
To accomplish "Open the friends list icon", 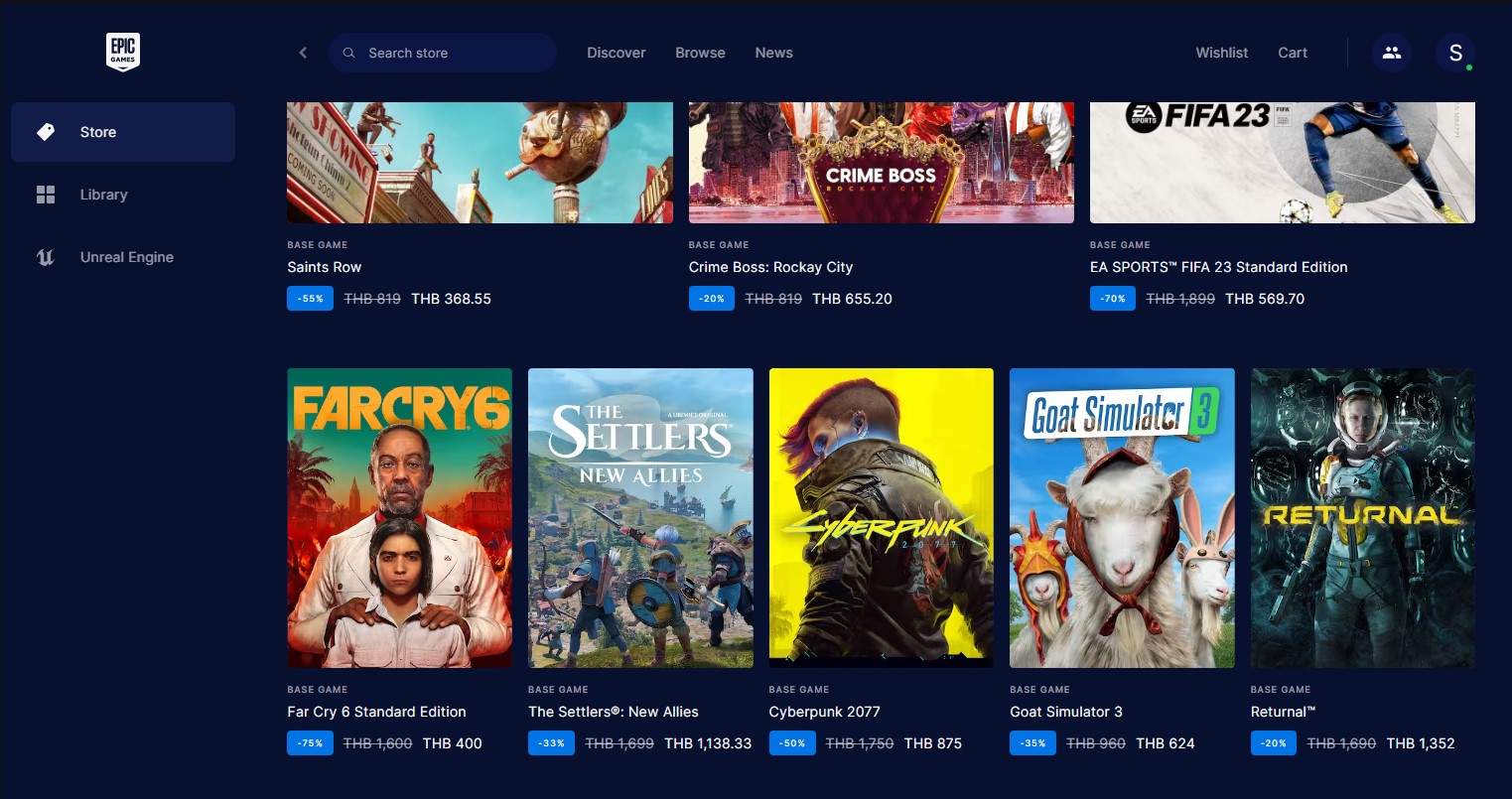I will [1392, 53].
